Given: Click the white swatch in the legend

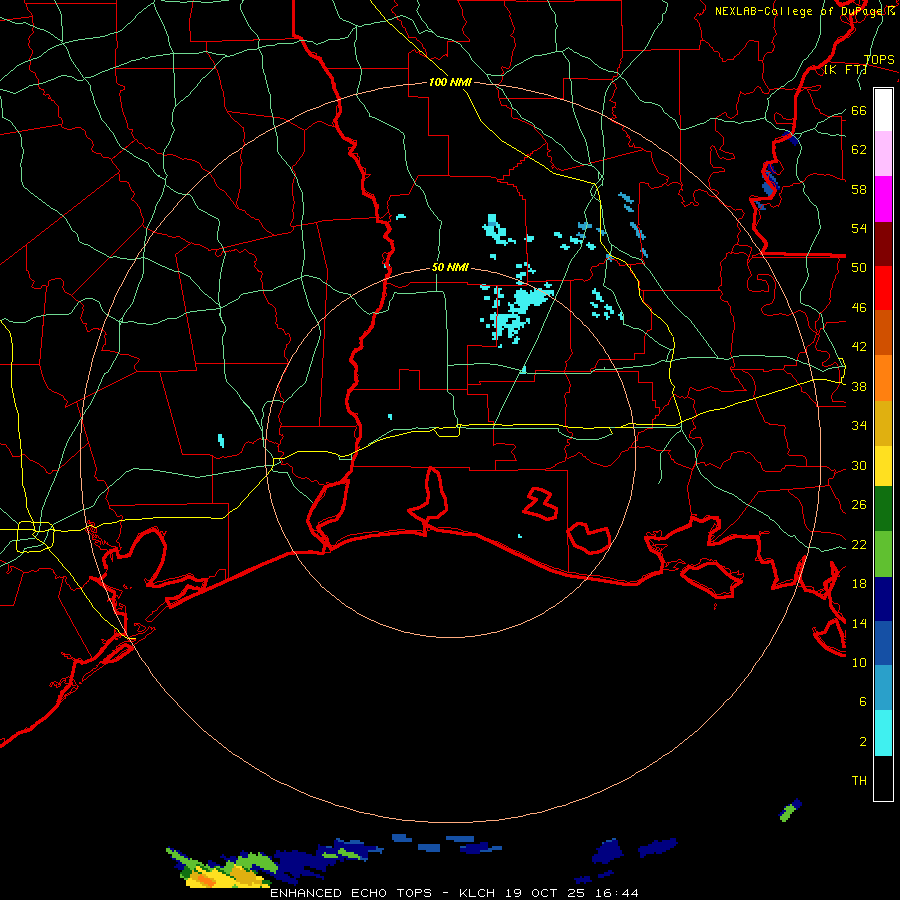Looking at the screenshot, I should coord(883,110).
